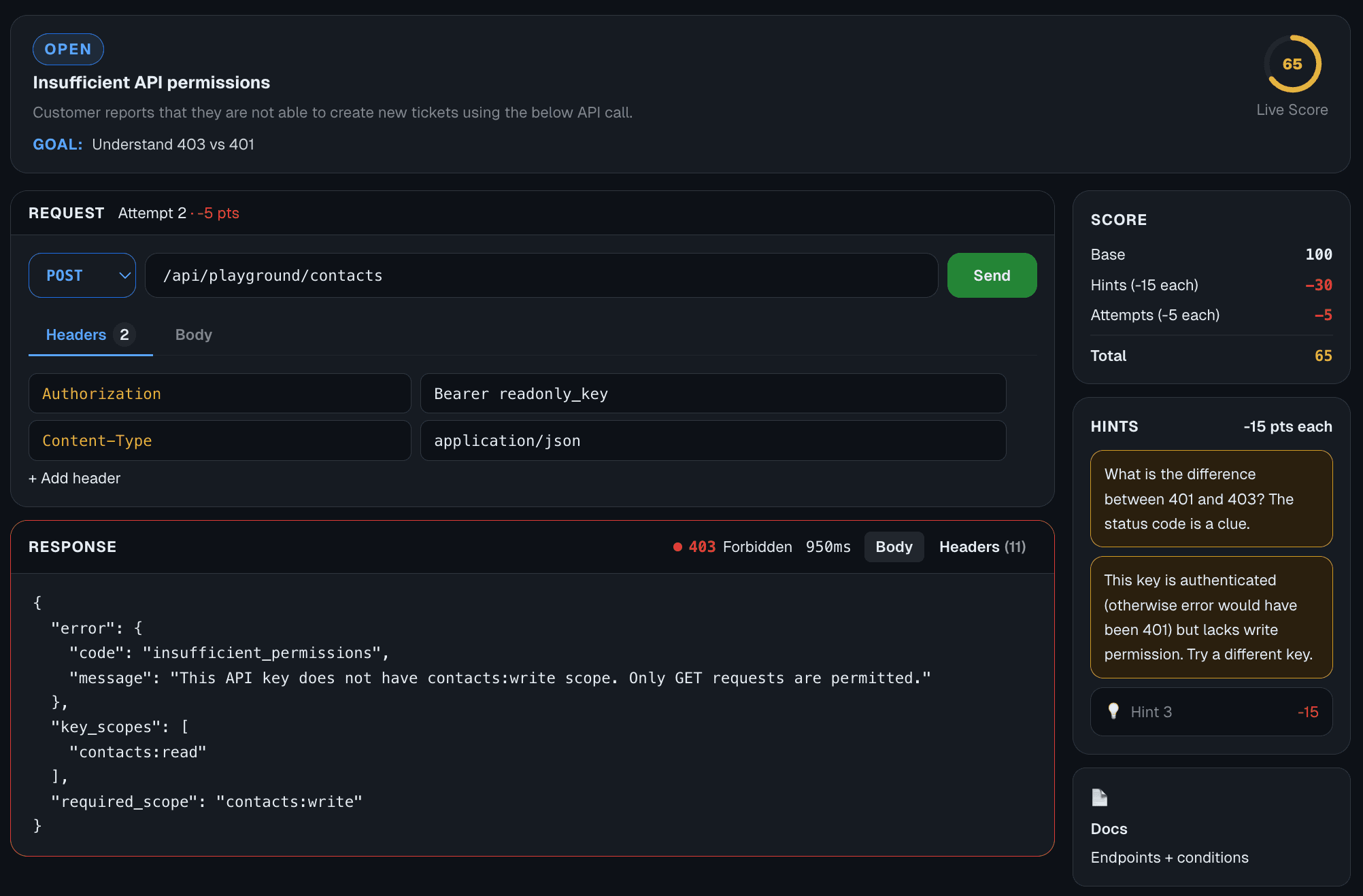Expand the request method chevron

coord(124,275)
